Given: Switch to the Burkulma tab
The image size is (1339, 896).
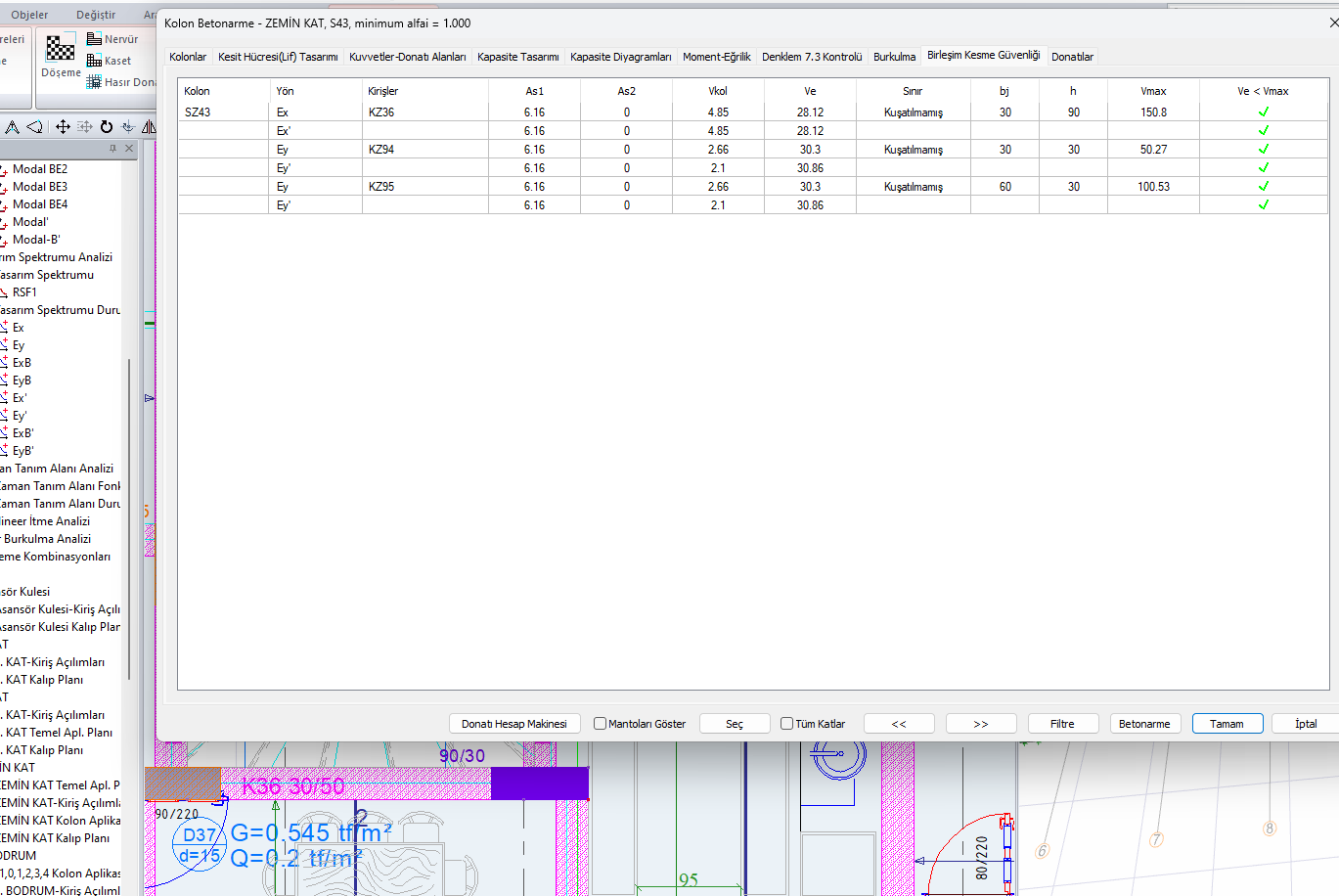Looking at the screenshot, I should tap(895, 57).
